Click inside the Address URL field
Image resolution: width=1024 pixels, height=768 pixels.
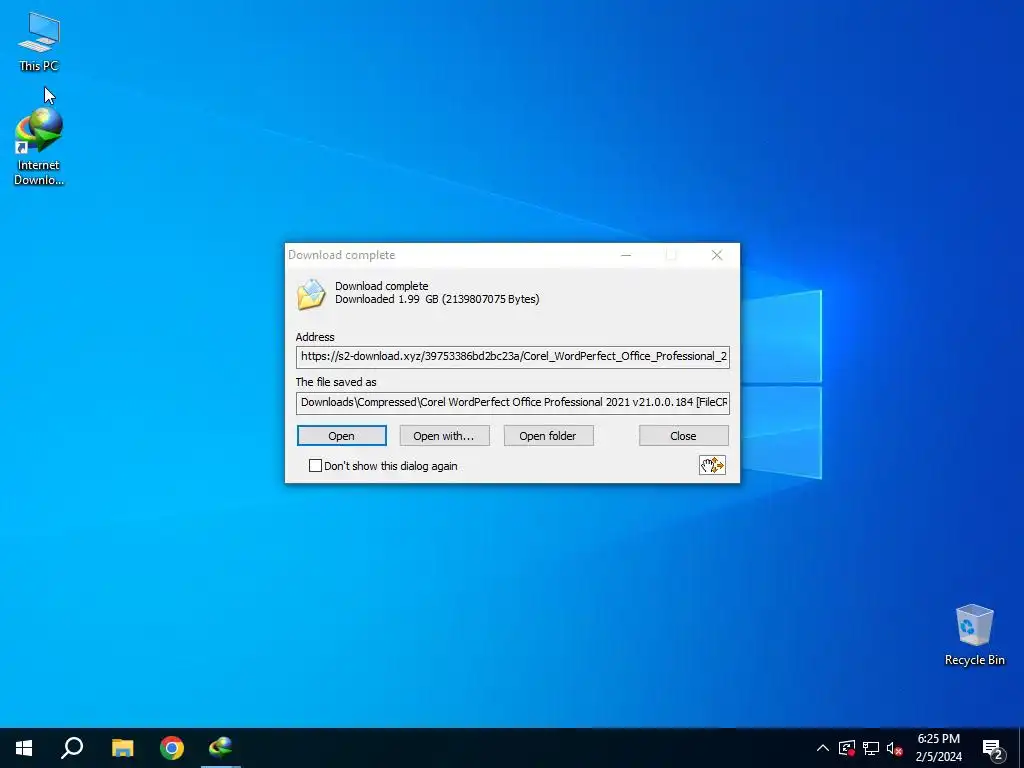click(513, 357)
